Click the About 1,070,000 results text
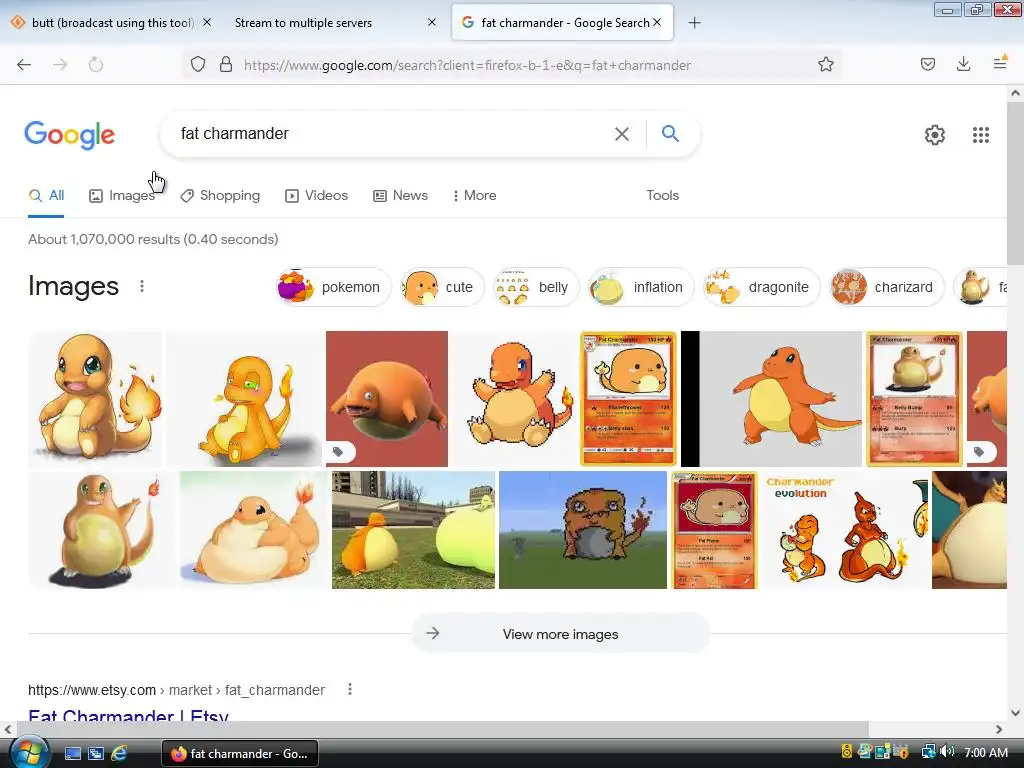The image size is (1024, 768). [153, 239]
